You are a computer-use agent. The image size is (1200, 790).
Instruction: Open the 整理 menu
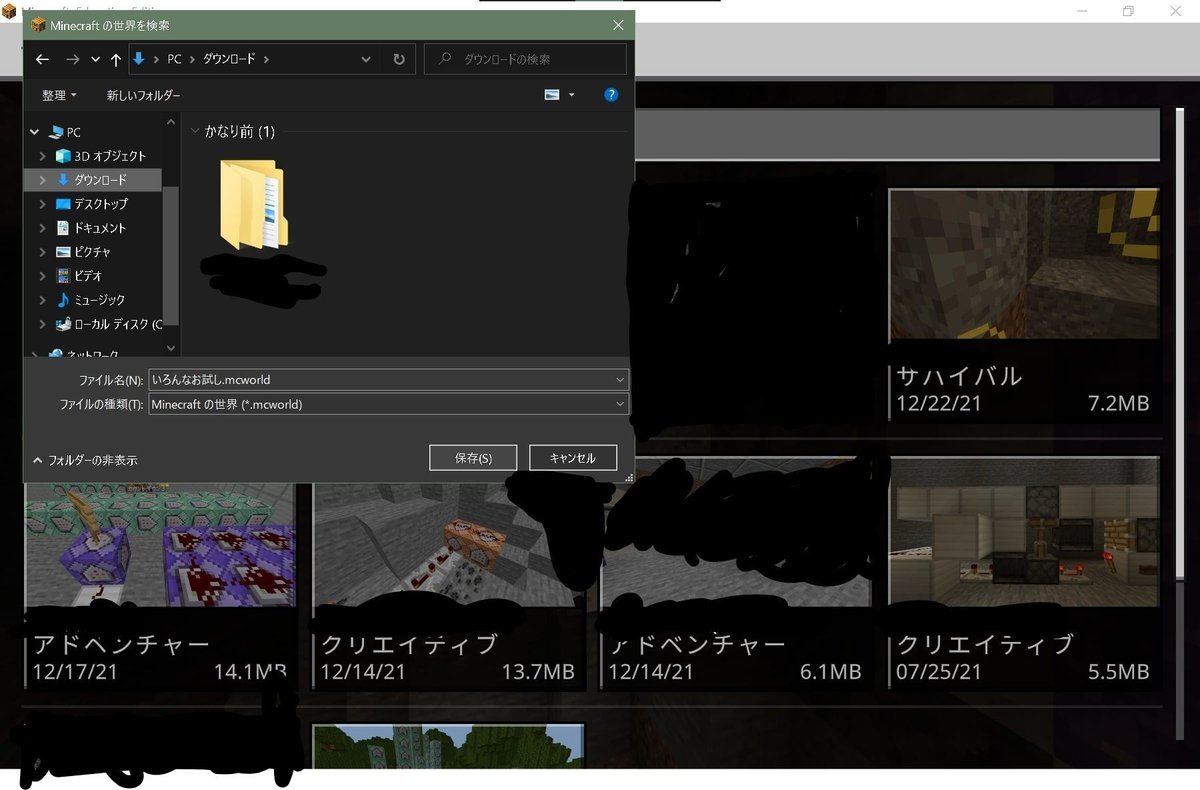tap(59, 95)
